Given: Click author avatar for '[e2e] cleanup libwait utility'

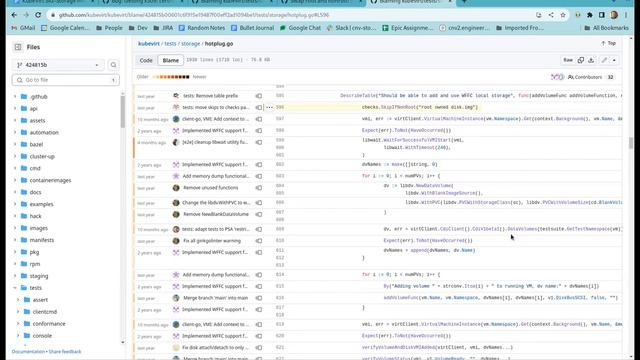Looking at the screenshot, I should coord(176,142).
